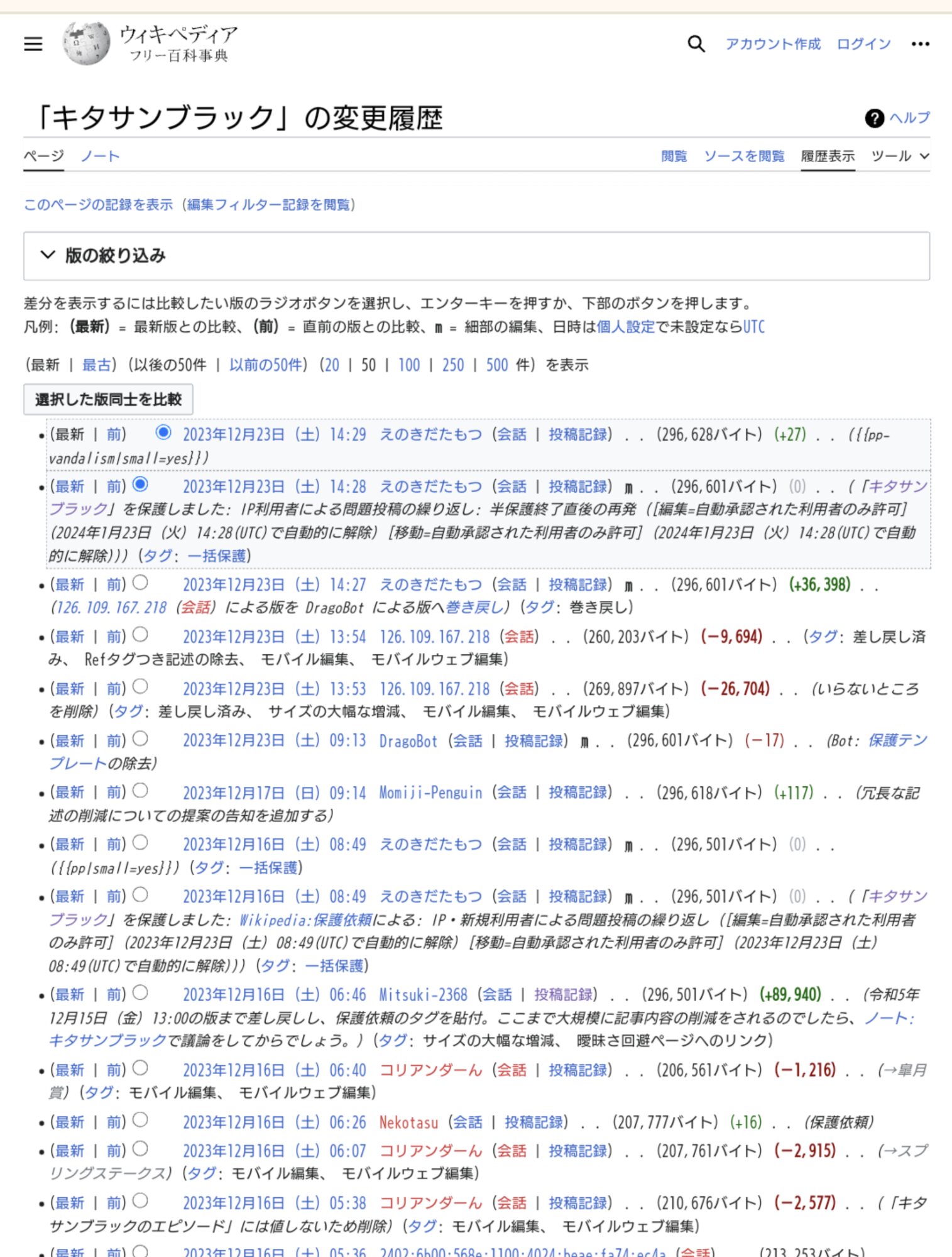Select the radio button for 14:28 revision
The height and width of the screenshot is (1257, 952).
click(x=141, y=484)
